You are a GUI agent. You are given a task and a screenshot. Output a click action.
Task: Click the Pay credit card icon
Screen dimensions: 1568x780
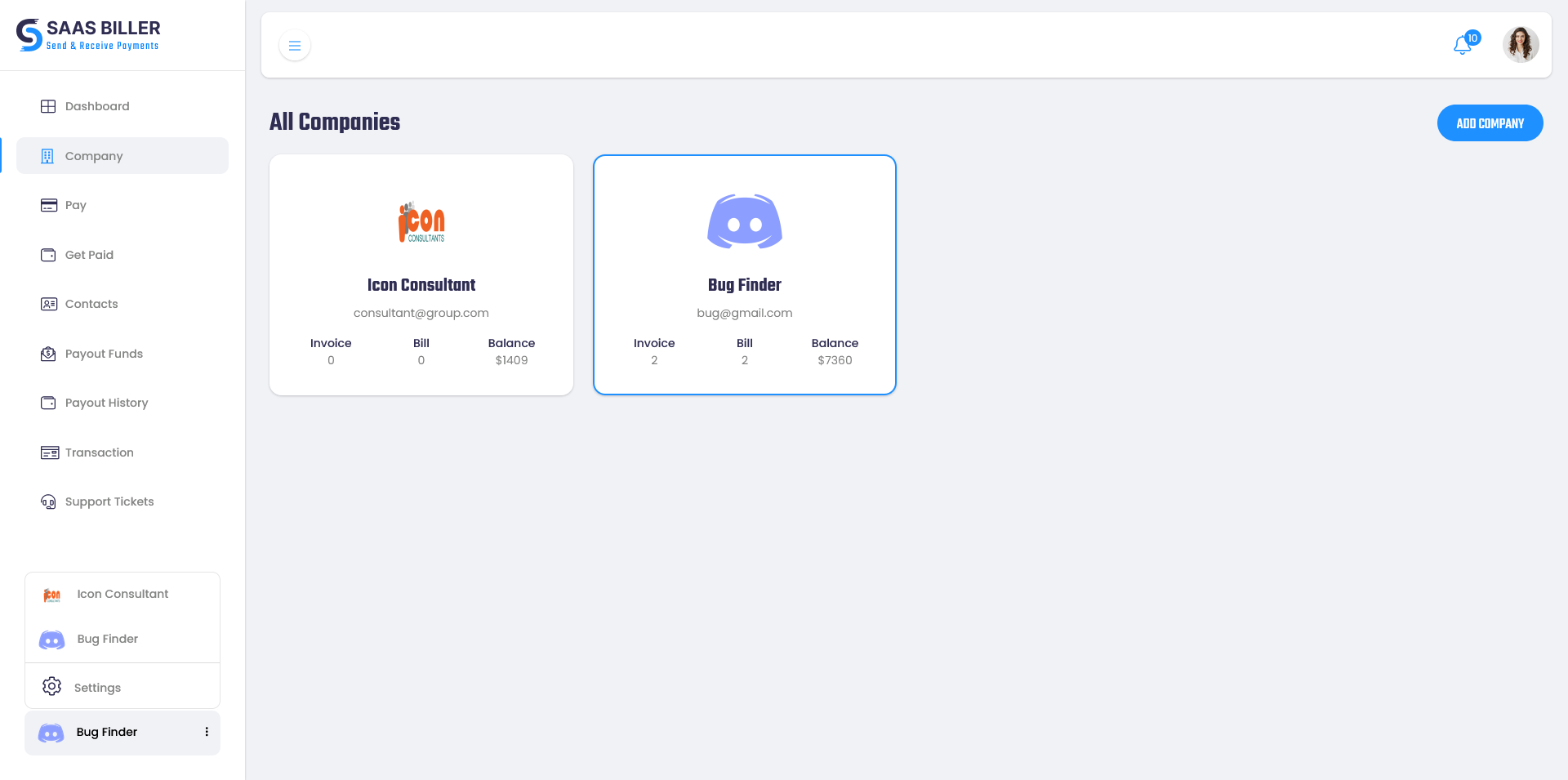(48, 205)
